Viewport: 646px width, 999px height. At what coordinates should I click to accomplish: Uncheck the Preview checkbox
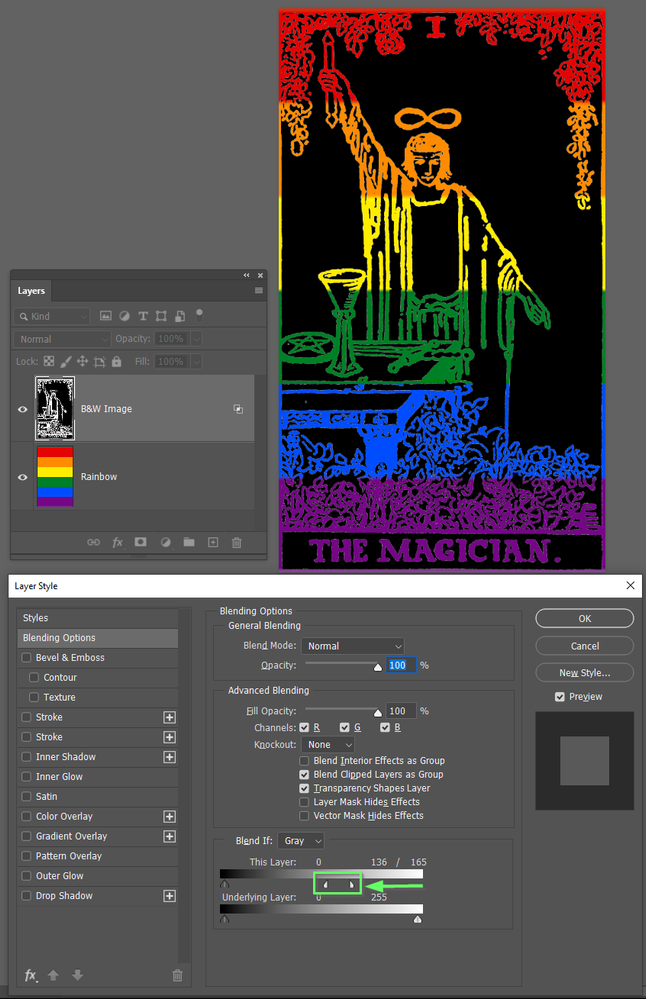[560, 697]
